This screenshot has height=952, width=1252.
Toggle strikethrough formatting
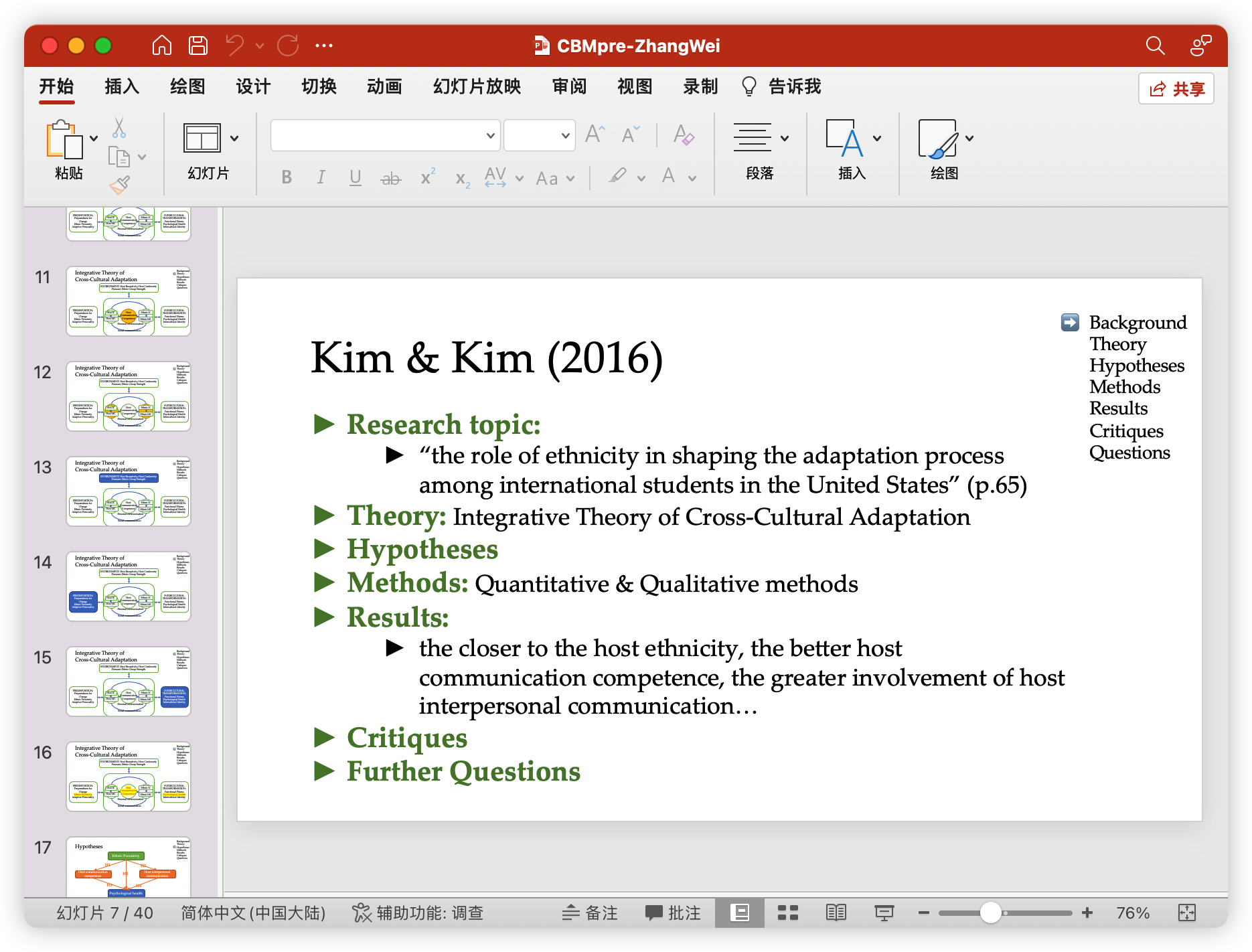click(391, 178)
